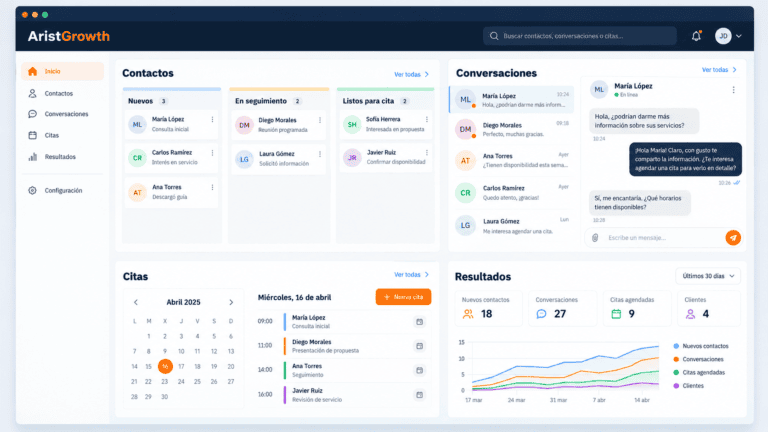Screen dimensions: 768x432
Task: Open the JD user avatar menu
Action: tap(728, 36)
